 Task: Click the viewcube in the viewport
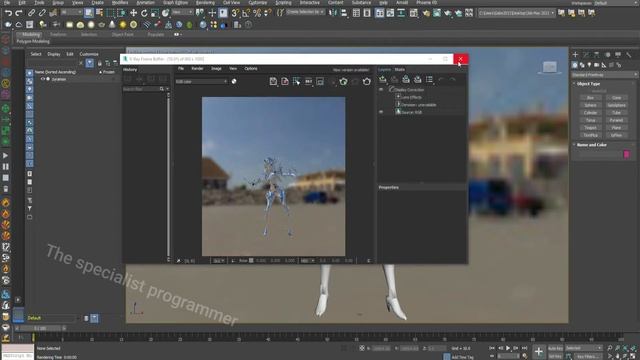[x=549, y=67]
